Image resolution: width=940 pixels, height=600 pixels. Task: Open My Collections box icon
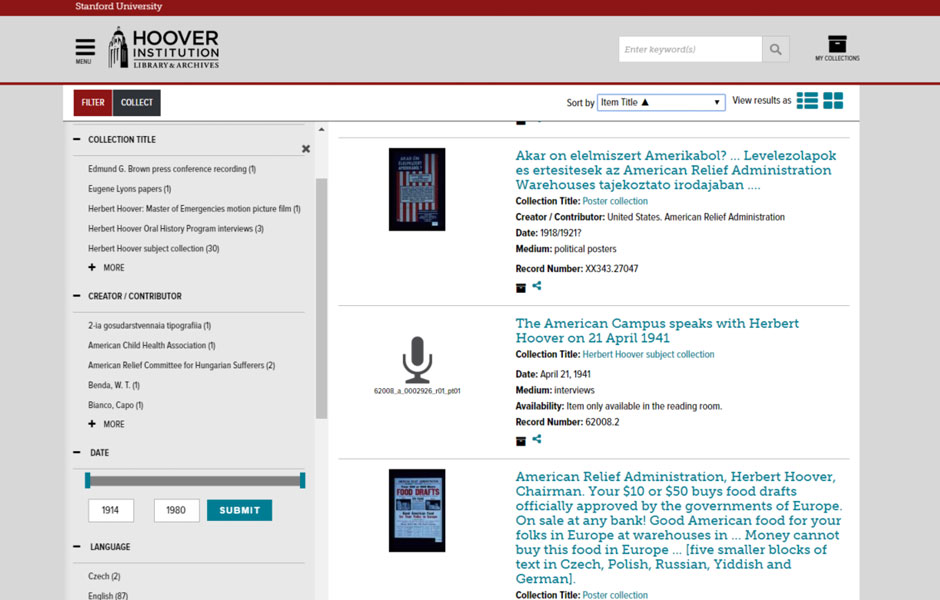point(837,45)
